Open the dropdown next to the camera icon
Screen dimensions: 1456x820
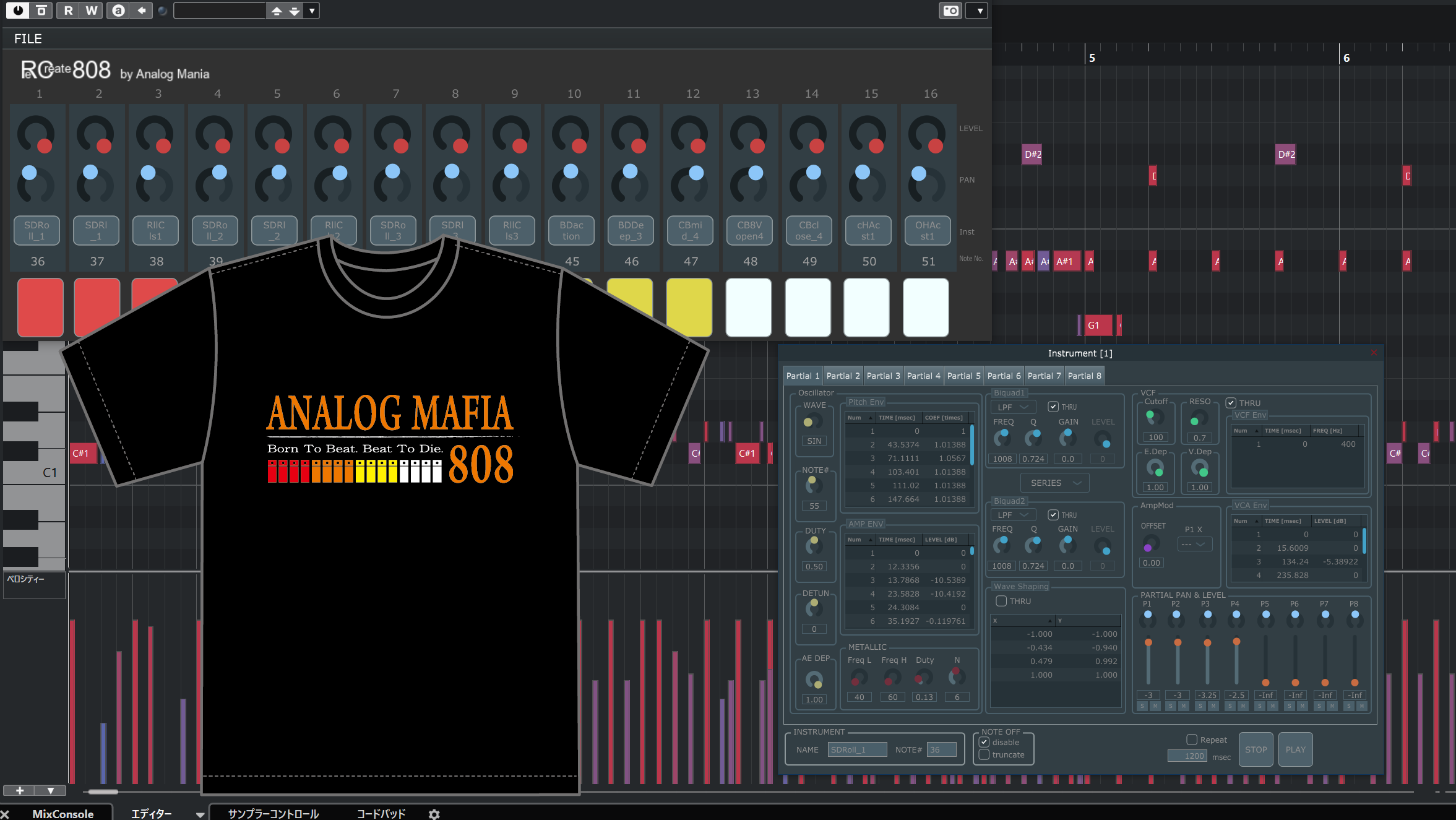click(977, 11)
